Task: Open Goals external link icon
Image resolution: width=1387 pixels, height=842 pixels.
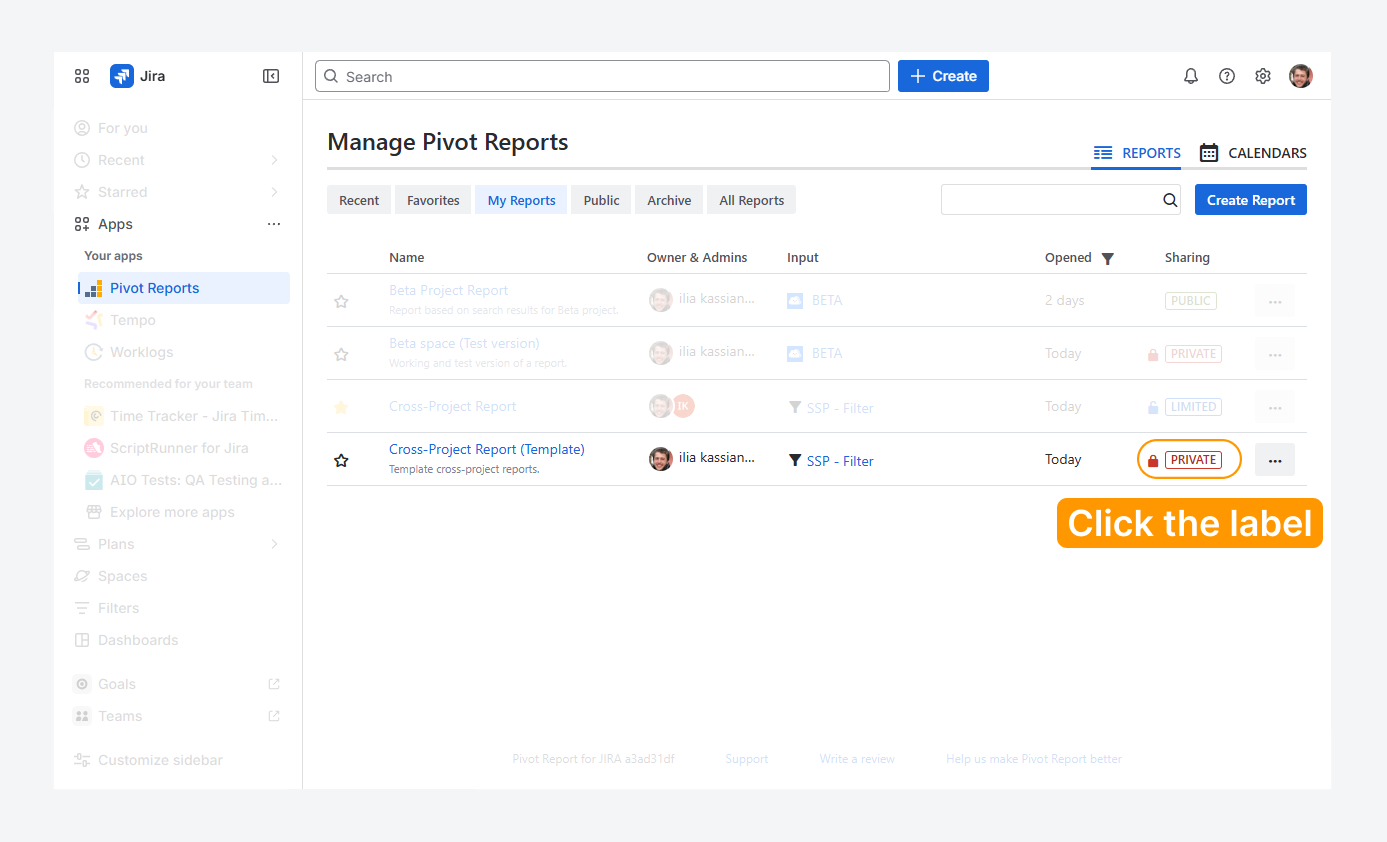Action: [274, 684]
